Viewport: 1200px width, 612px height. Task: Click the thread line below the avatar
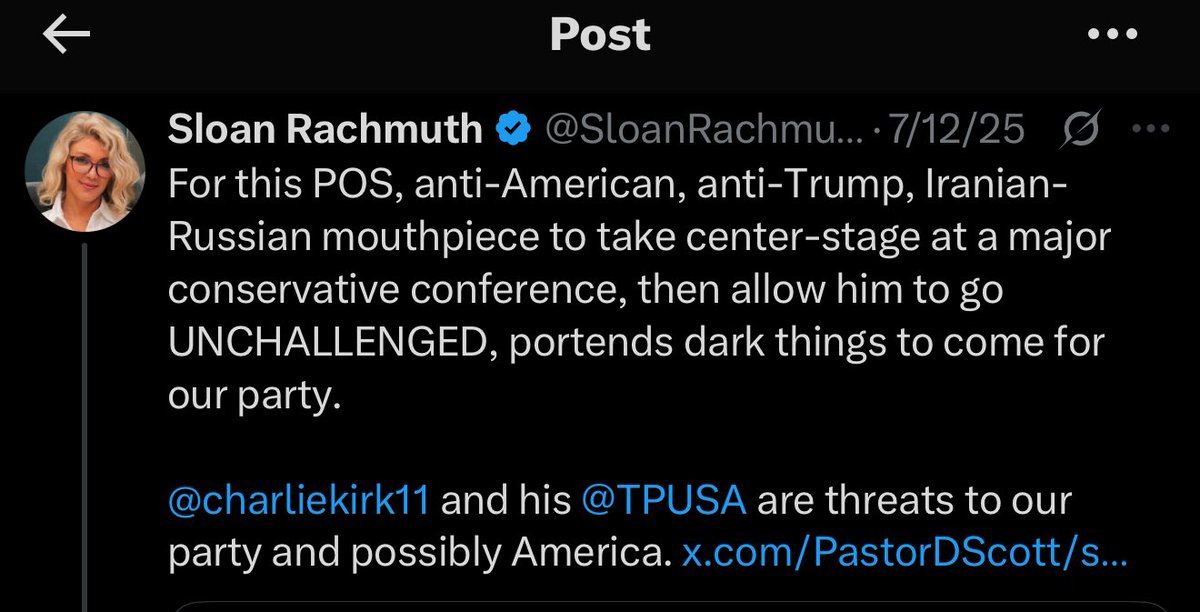click(85, 420)
